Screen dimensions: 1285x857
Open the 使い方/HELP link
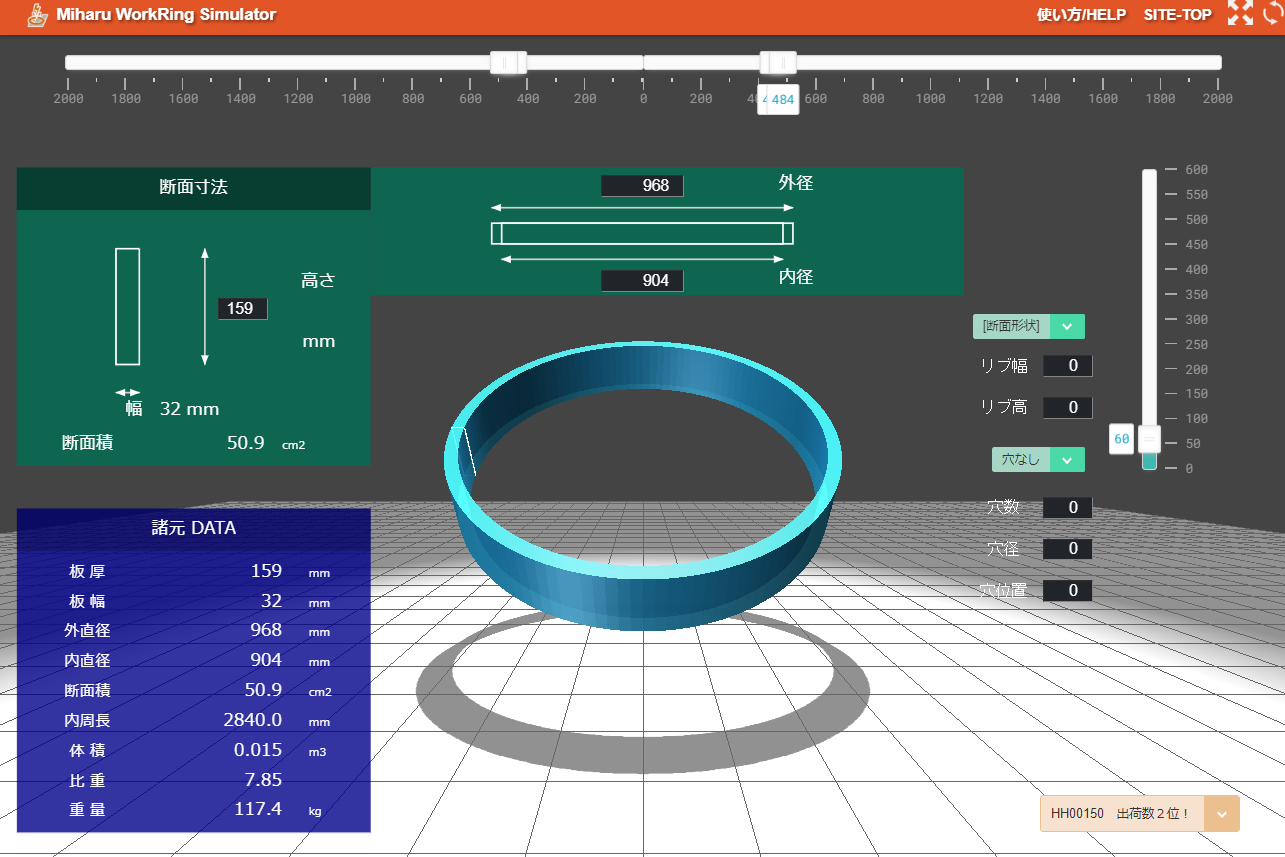coord(1081,15)
